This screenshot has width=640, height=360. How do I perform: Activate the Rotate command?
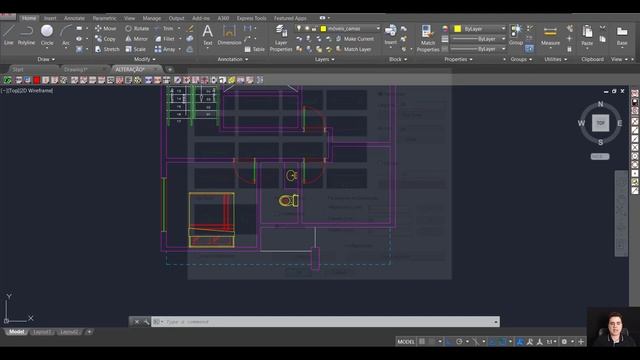137,29
